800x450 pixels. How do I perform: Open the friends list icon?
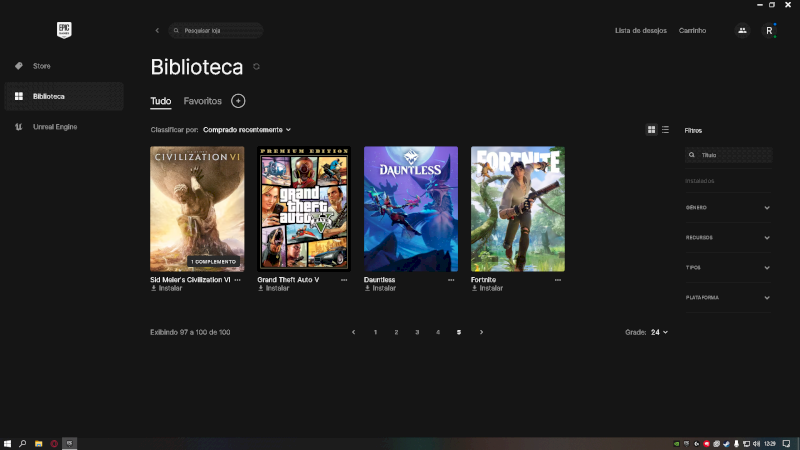pos(742,31)
